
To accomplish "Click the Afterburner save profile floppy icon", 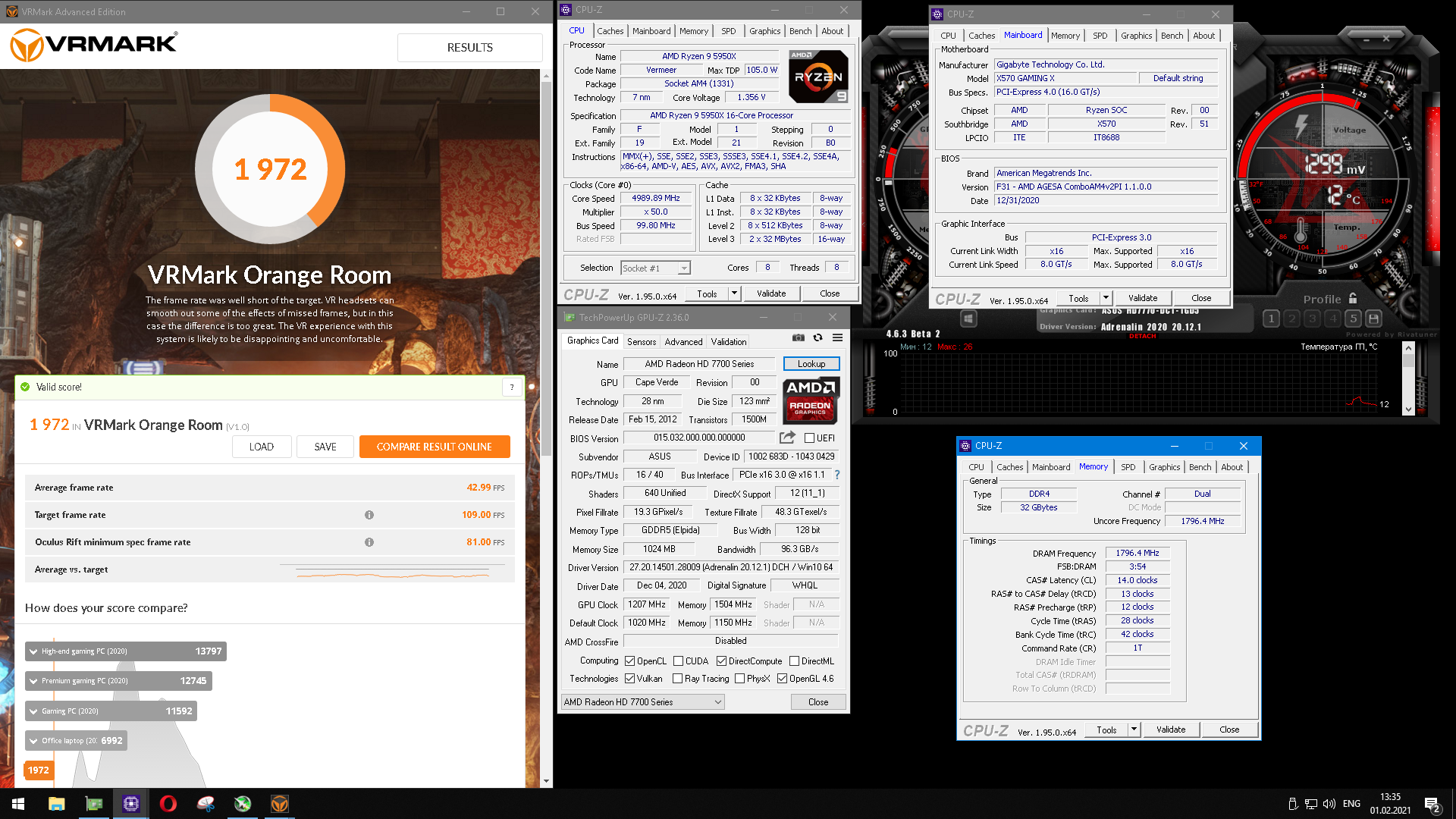I will [1373, 318].
